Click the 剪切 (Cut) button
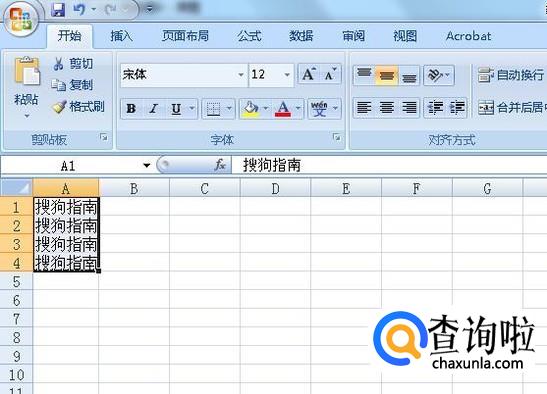 (x=73, y=64)
